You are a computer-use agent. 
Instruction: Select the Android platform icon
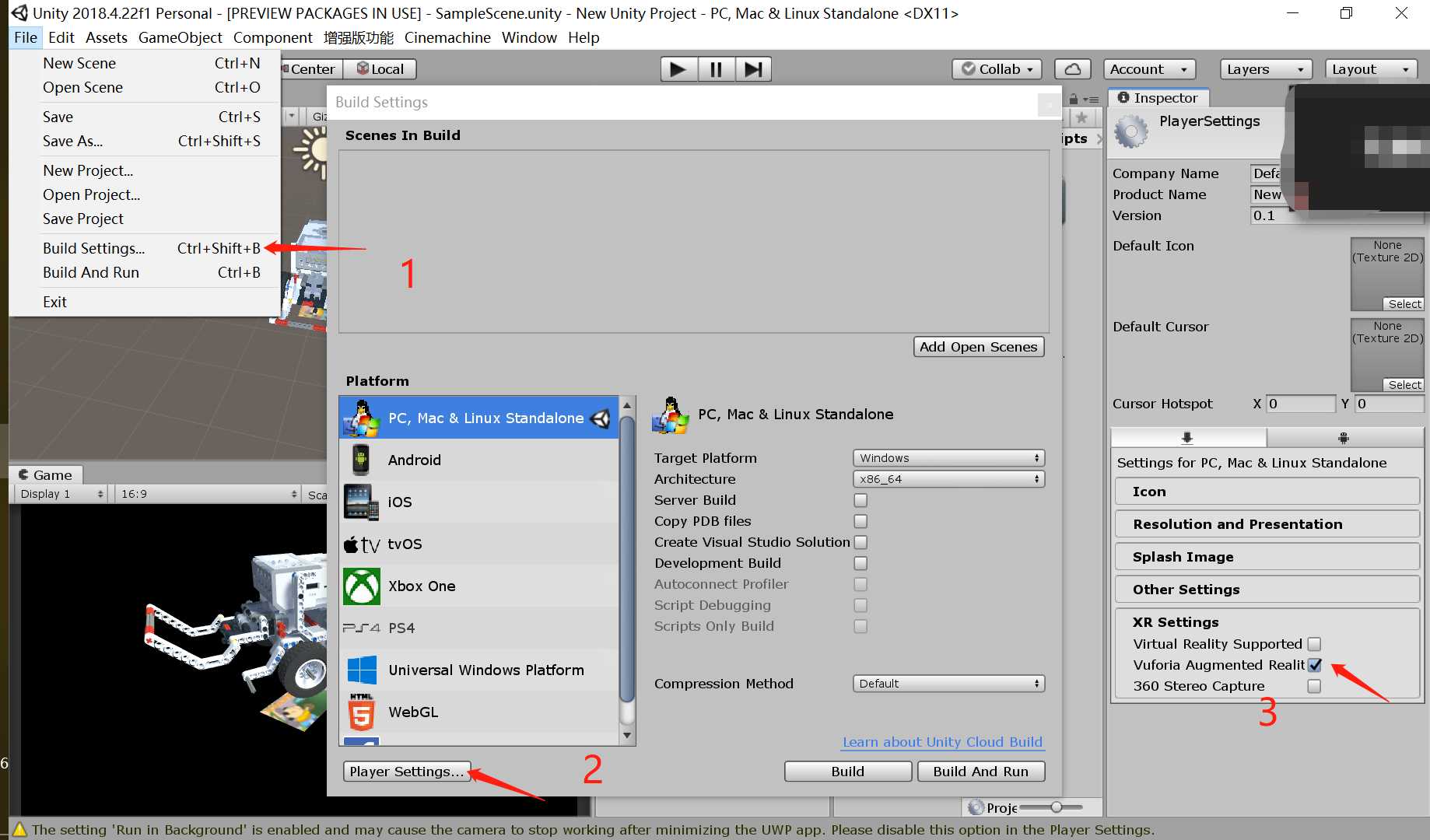(361, 460)
